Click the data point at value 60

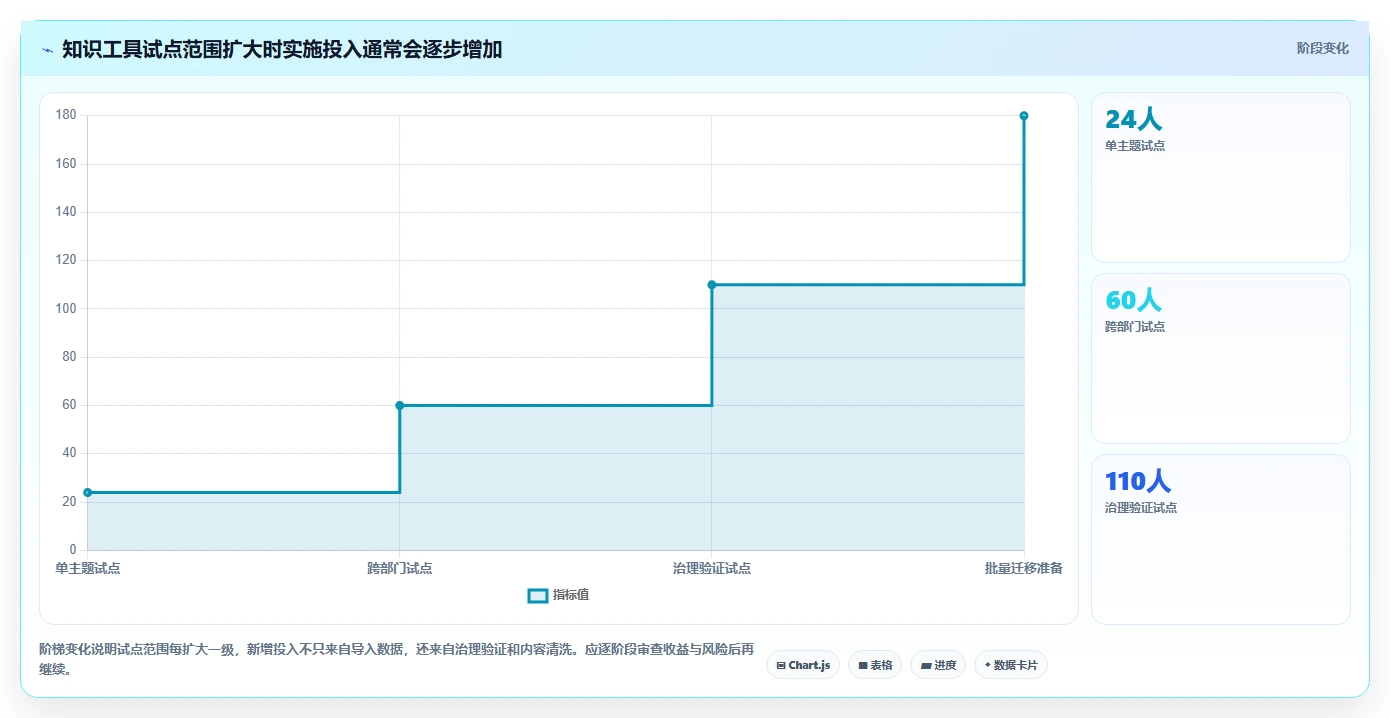(x=400, y=405)
